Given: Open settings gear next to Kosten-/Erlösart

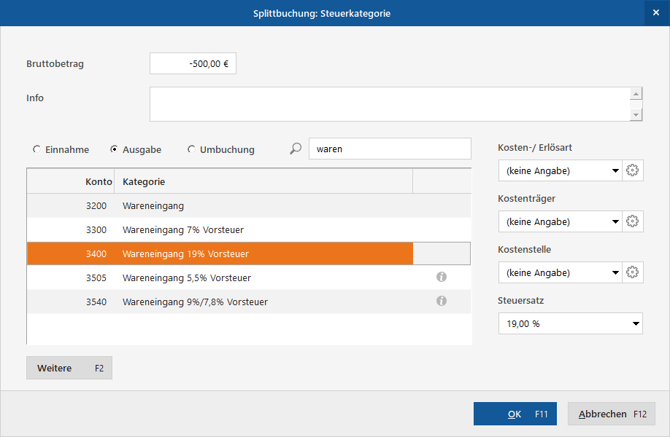Looking at the screenshot, I should pos(632,170).
